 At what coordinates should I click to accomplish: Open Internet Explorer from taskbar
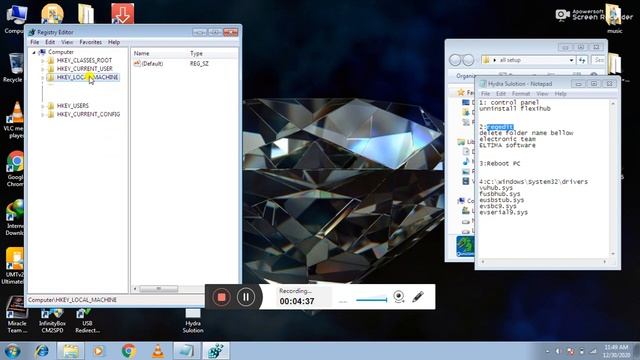coord(41,351)
